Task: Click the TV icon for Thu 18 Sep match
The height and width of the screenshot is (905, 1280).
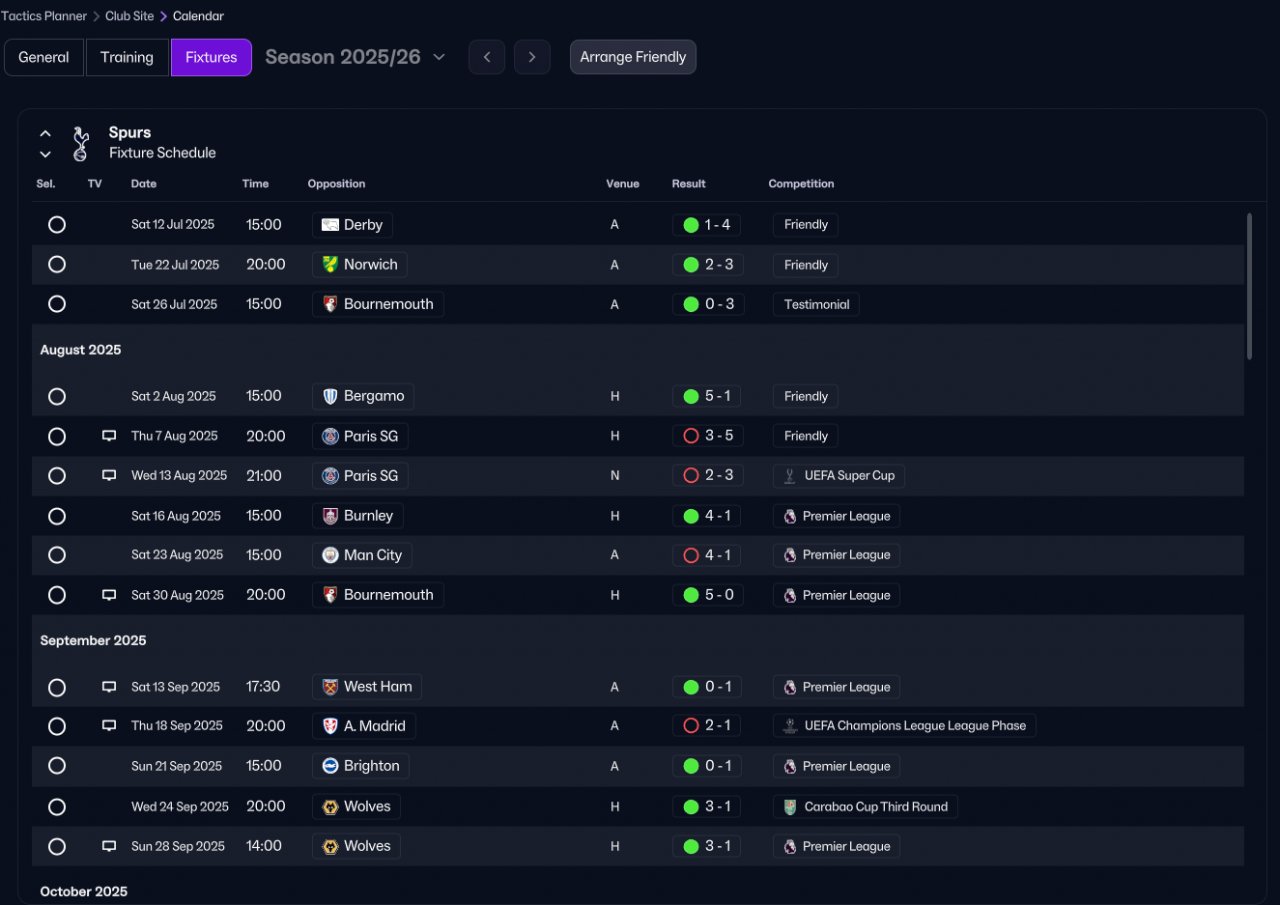Action: 109,726
